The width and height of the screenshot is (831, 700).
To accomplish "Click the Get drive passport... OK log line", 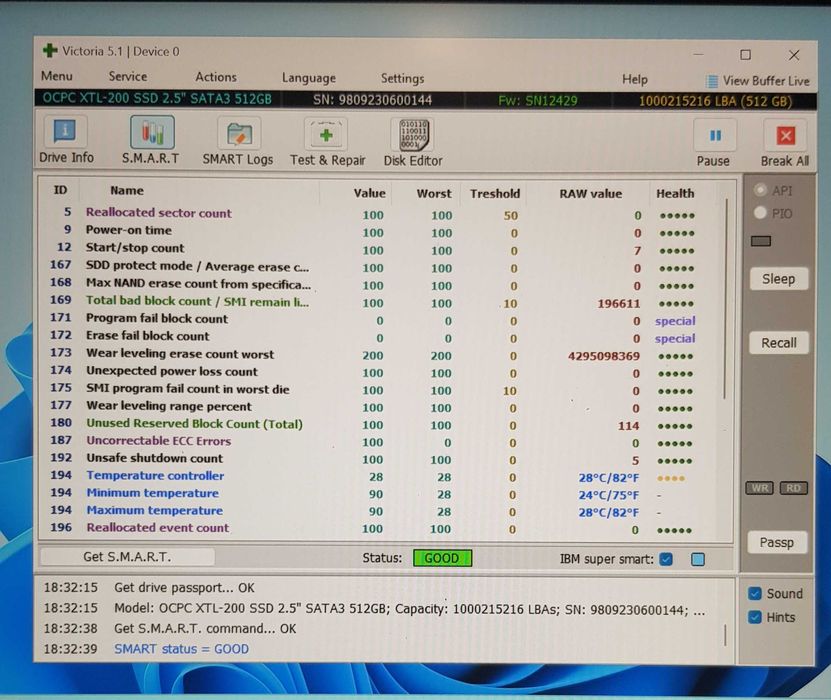I will (x=184, y=588).
